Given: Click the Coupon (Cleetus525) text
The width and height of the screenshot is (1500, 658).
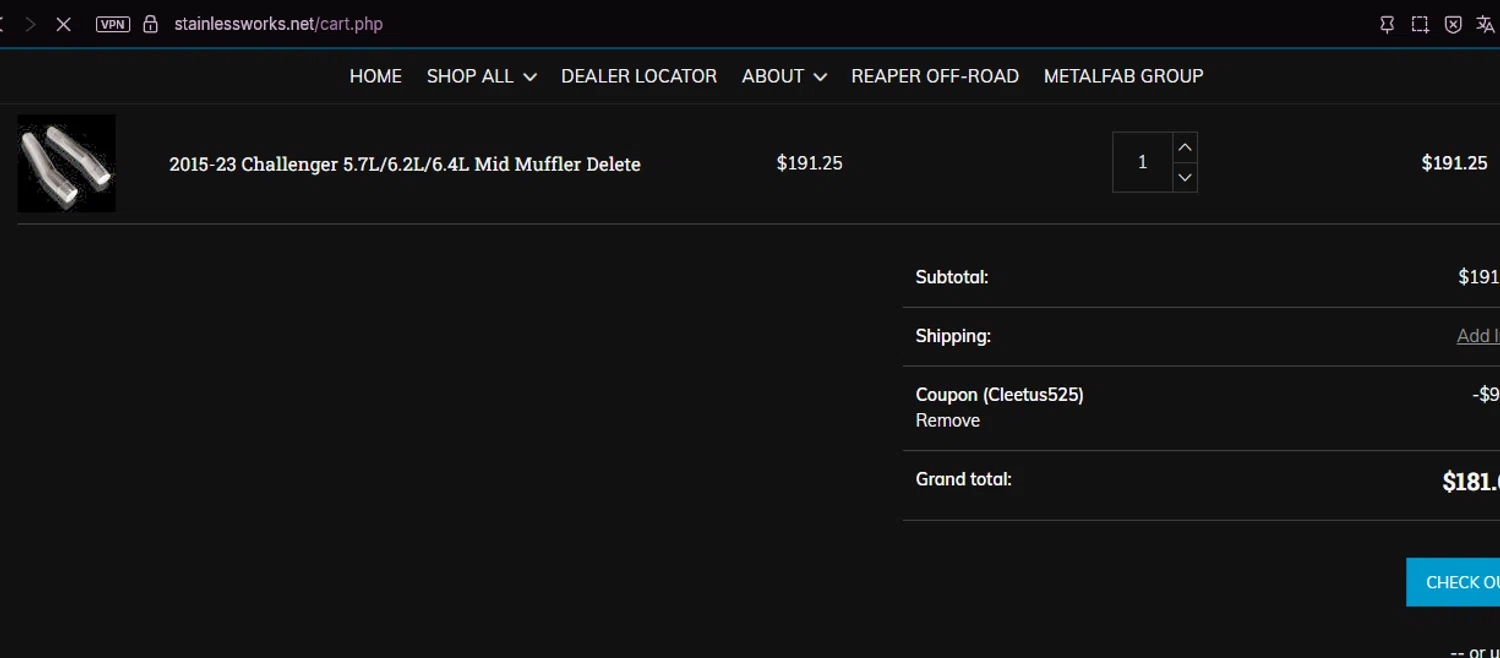Looking at the screenshot, I should point(1000,395).
